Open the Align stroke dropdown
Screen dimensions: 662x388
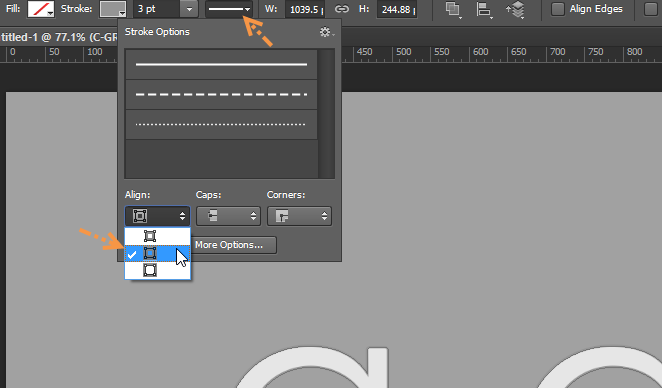pos(157,216)
